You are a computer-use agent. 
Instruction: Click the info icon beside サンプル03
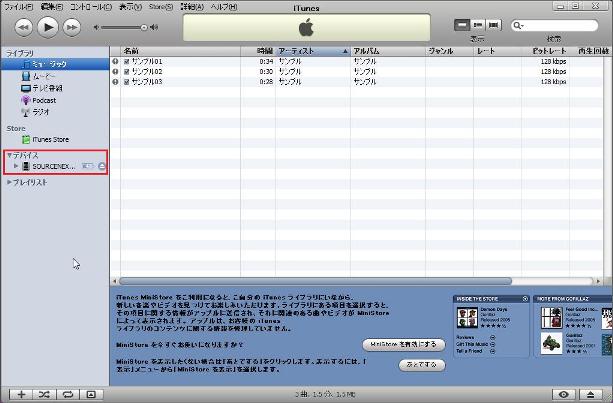click(115, 82)
